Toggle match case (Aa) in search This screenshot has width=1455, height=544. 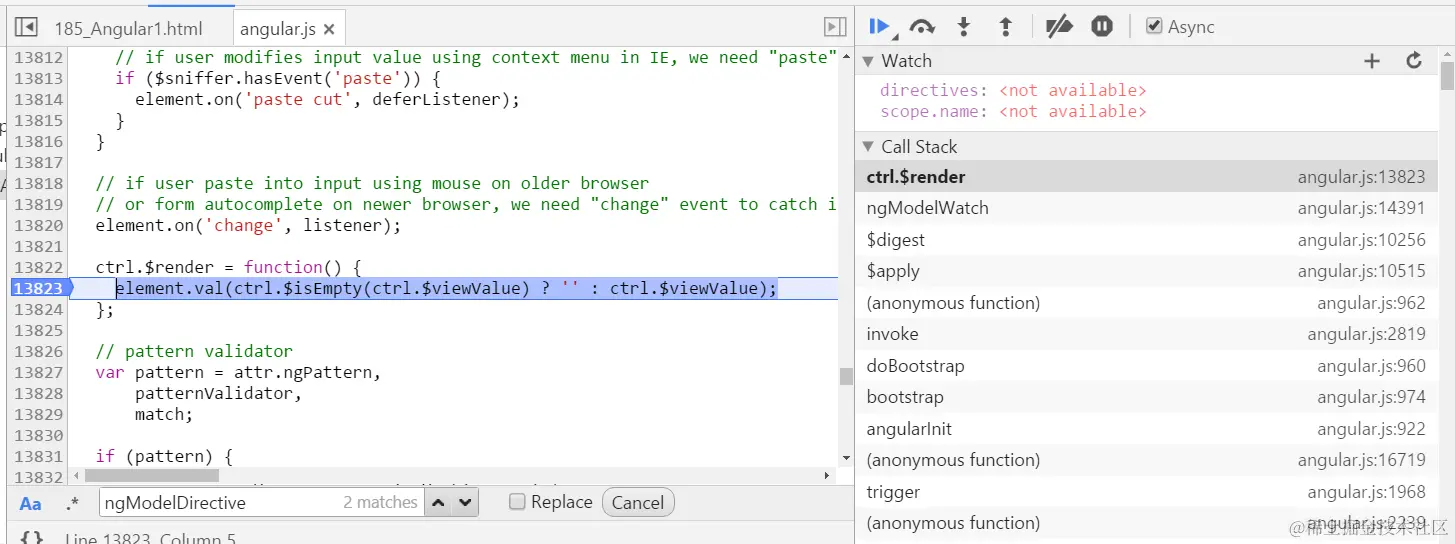pos(31,503)
